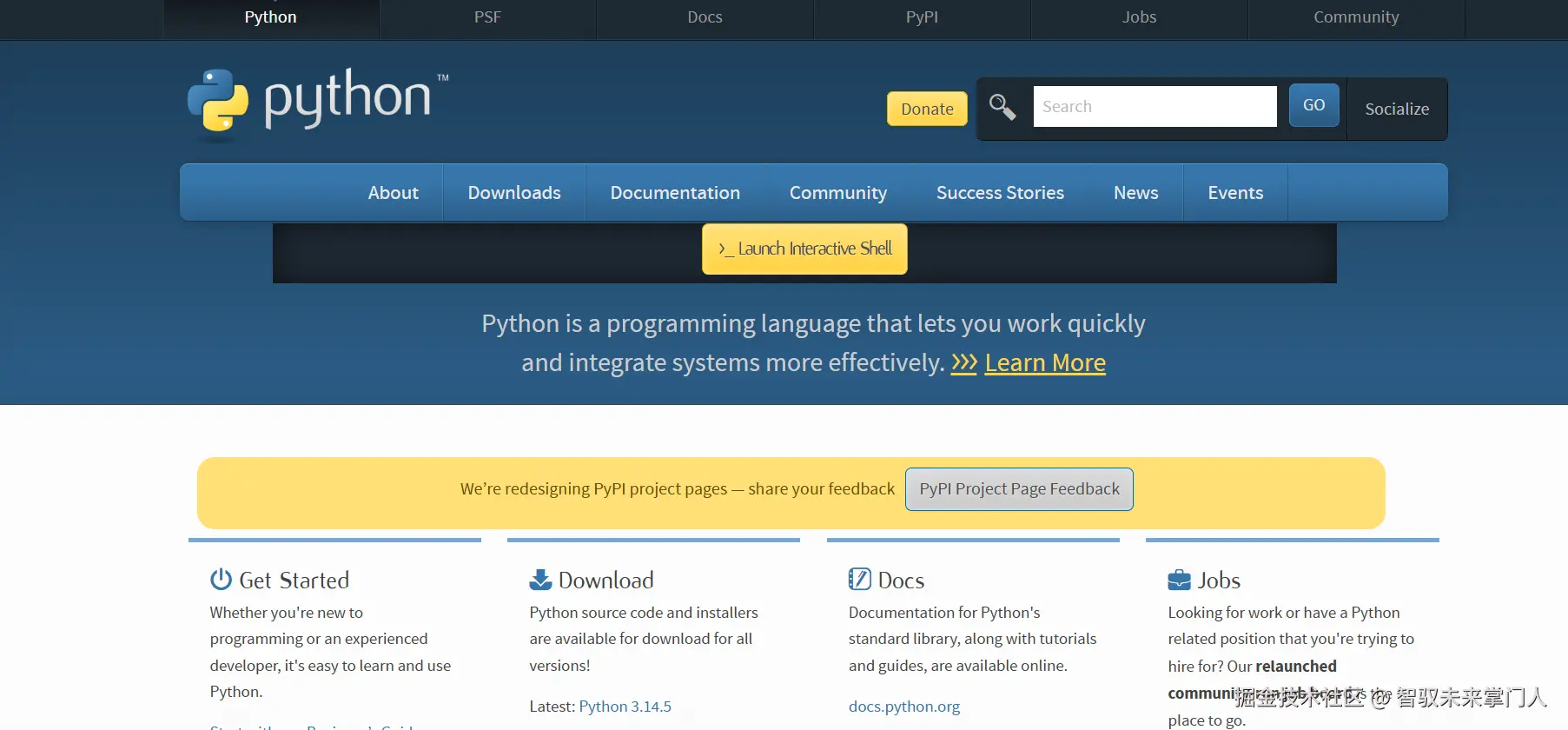Select the Community top bar tab
The height and width of the screenshot is (730, 1568).
point(1357,18)
